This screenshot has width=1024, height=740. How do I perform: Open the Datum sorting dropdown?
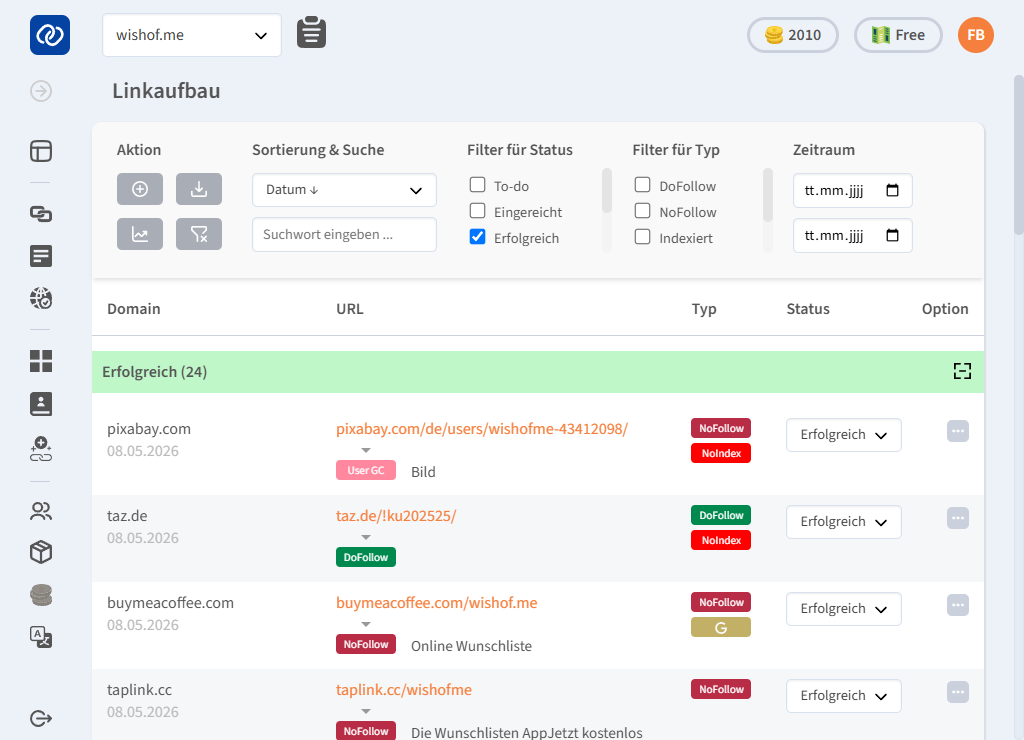coord(344,190)
